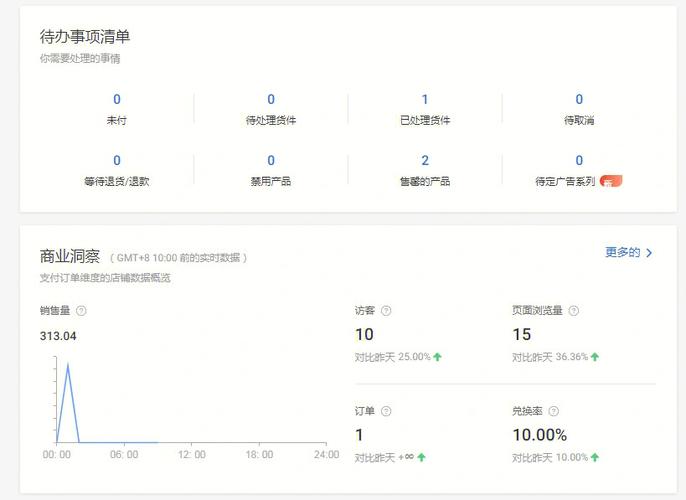The image size is (686, 500).
Task: Click the help icon beside 订单
Action: [386, 411]
